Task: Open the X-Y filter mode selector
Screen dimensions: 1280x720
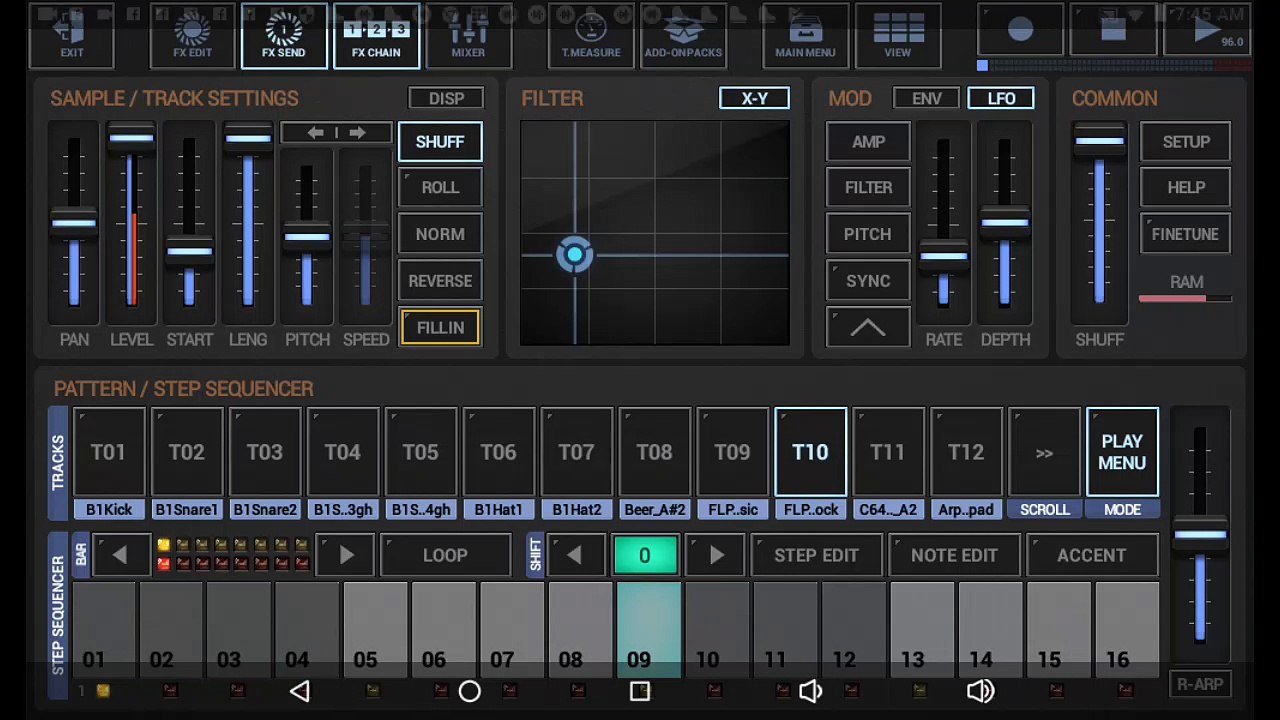Action: [x=754, y=99]
